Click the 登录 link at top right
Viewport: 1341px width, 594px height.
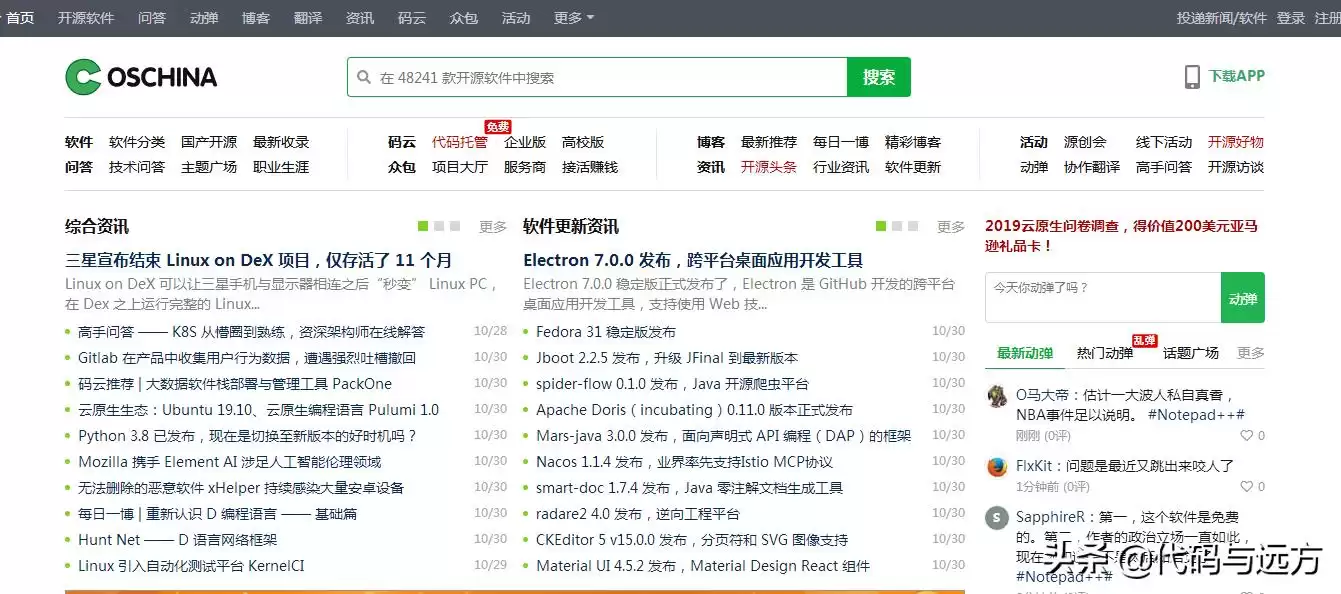pos(1290,17)
